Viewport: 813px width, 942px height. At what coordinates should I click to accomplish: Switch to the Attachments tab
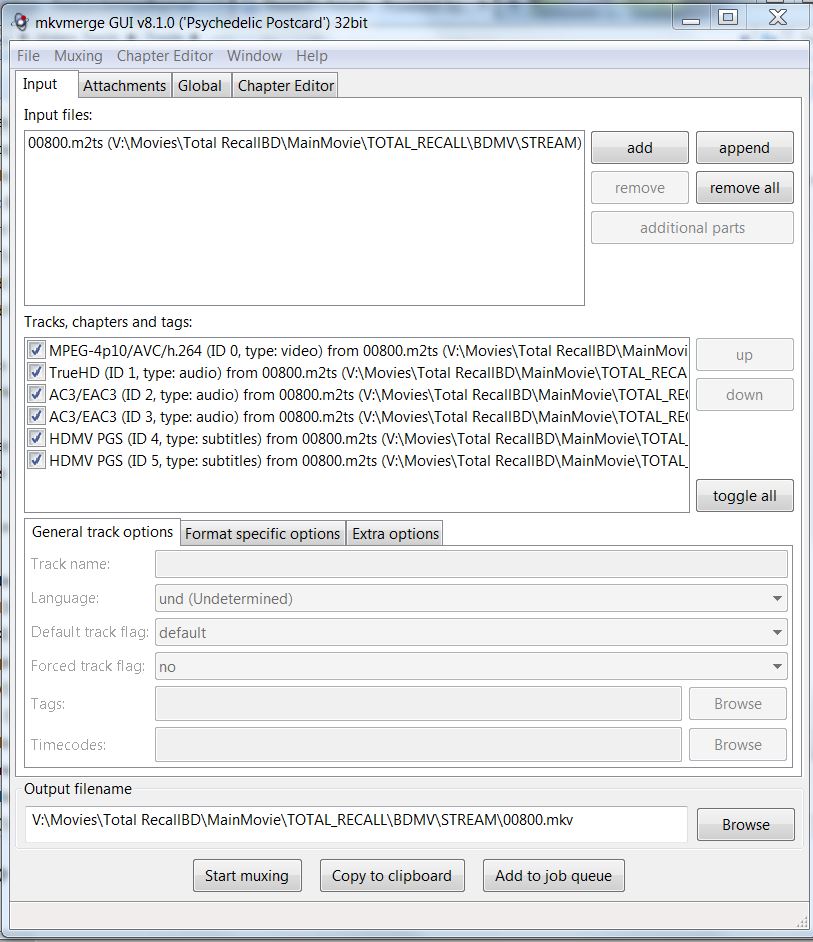click(124, 85)
